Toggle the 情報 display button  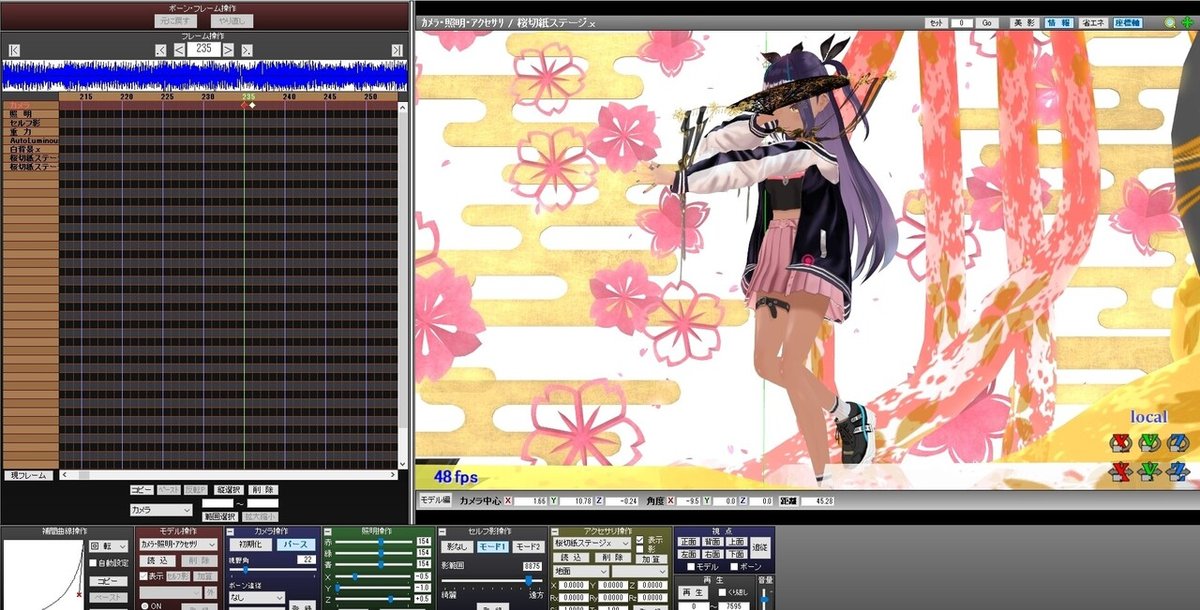(1059, 23)
